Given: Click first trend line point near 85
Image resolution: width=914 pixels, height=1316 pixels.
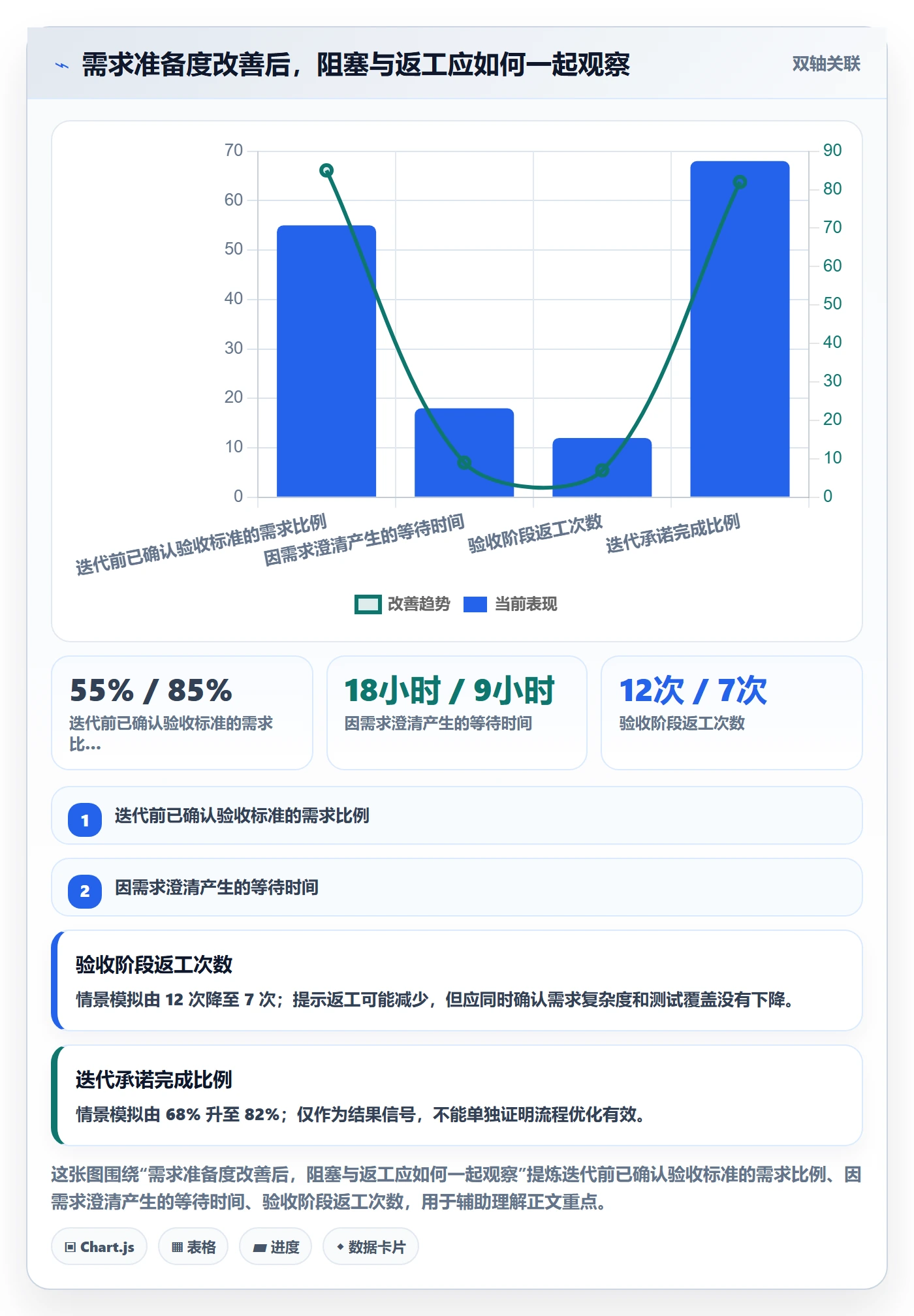Looking at the screenshot, I should coord(326,170).
